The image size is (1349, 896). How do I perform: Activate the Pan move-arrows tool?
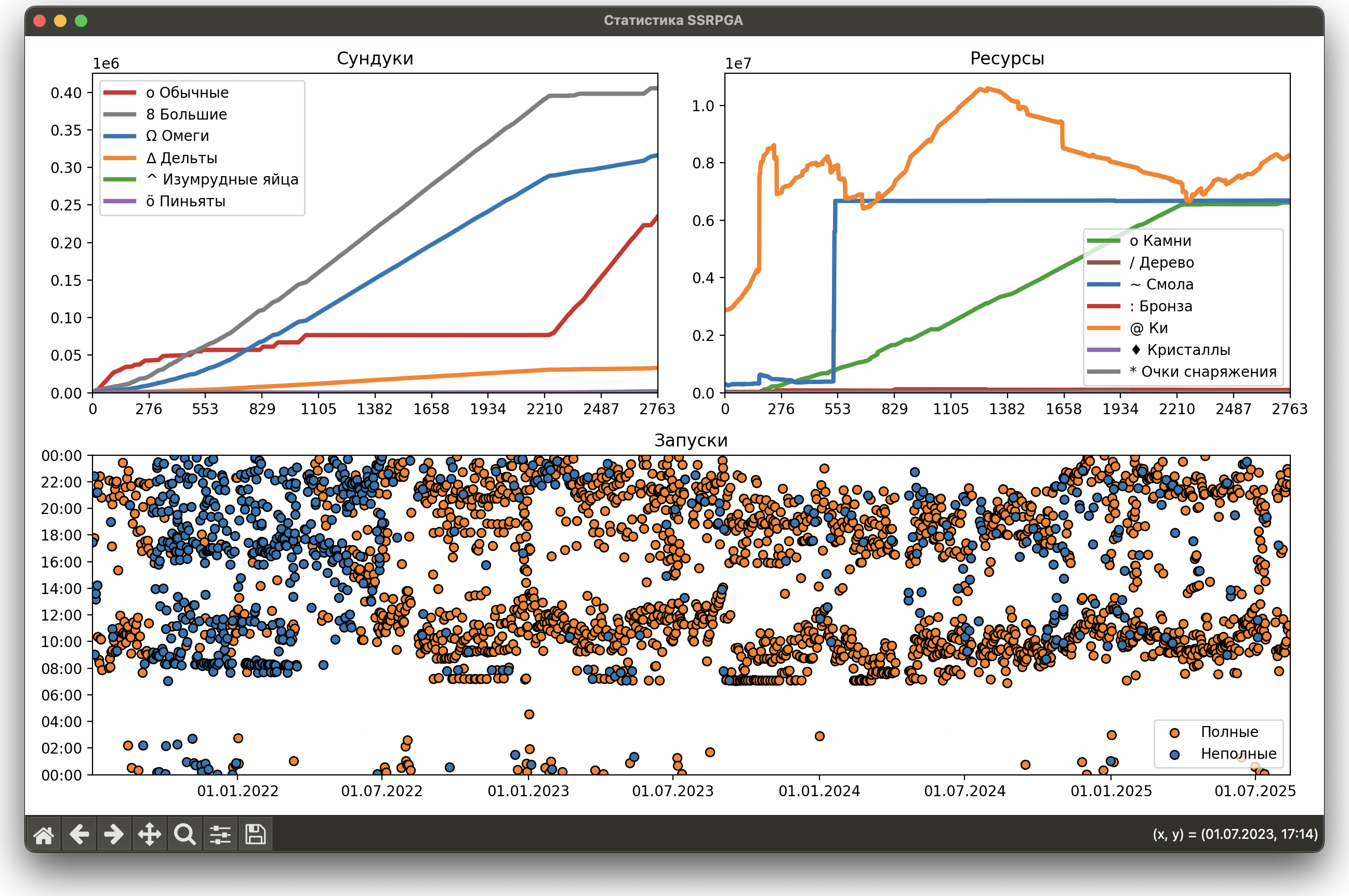149,834
